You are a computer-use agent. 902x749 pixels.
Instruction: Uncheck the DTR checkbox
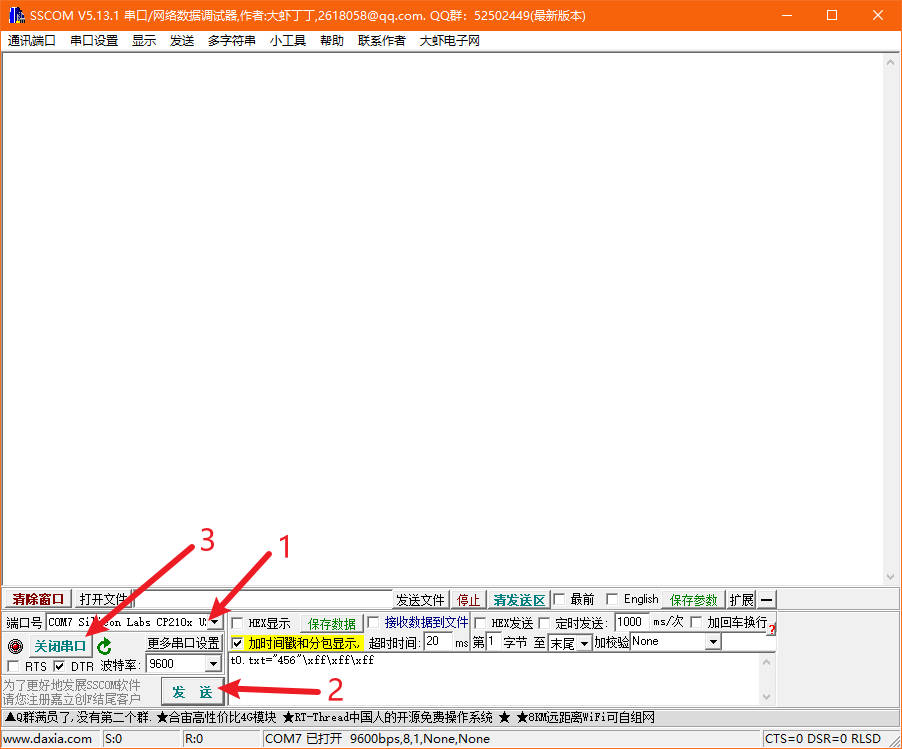pos(59,666)
